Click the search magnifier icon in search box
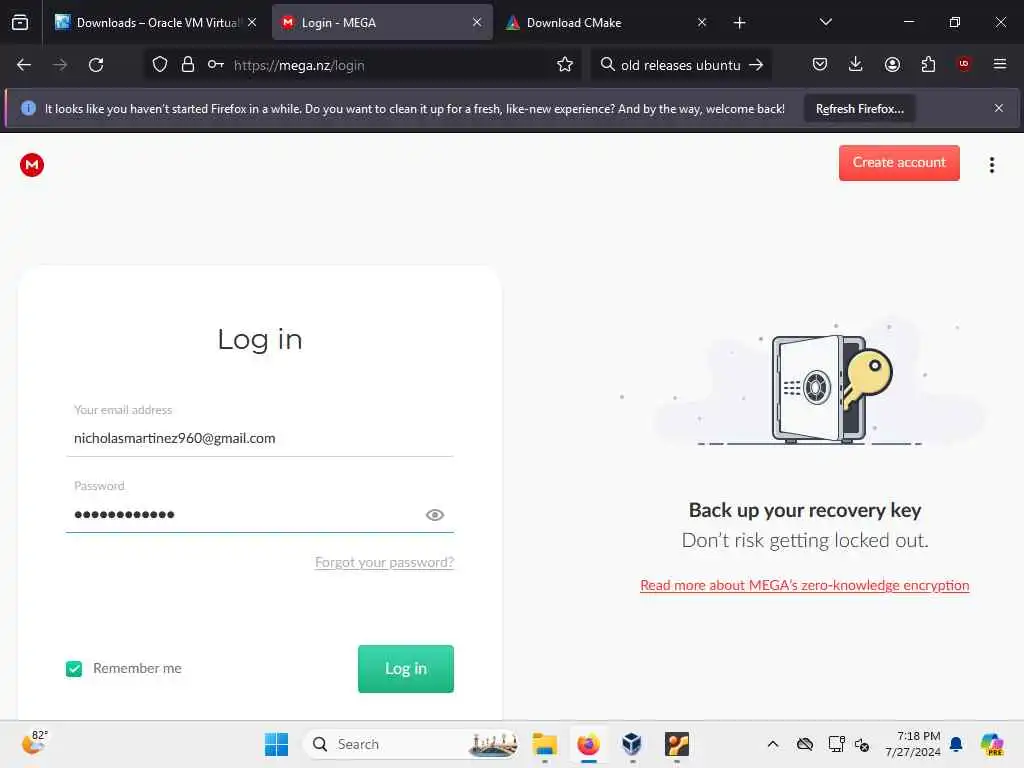 click(607, 65)
